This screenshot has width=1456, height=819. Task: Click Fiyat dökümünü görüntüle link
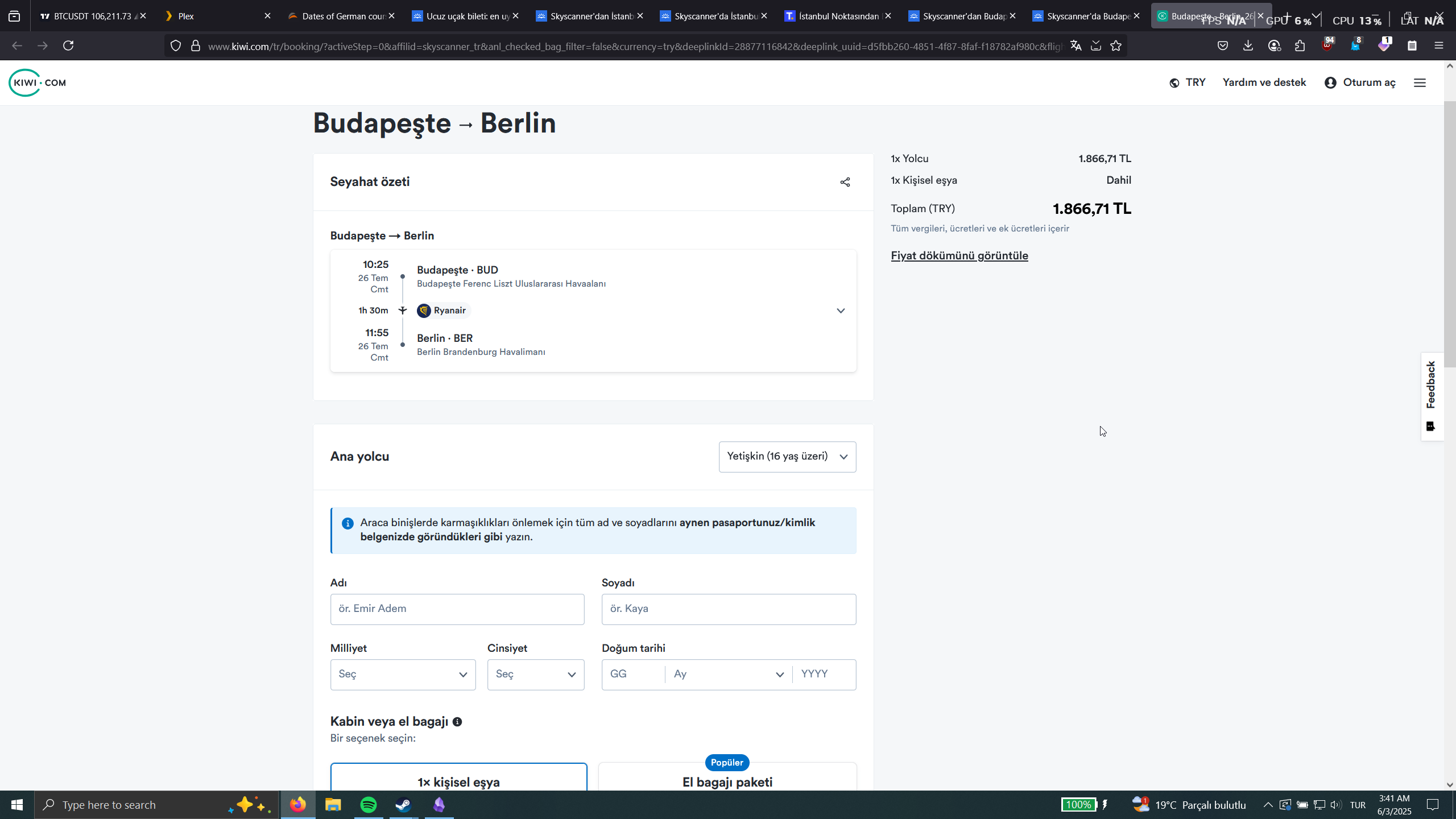[x=959, y=255]
